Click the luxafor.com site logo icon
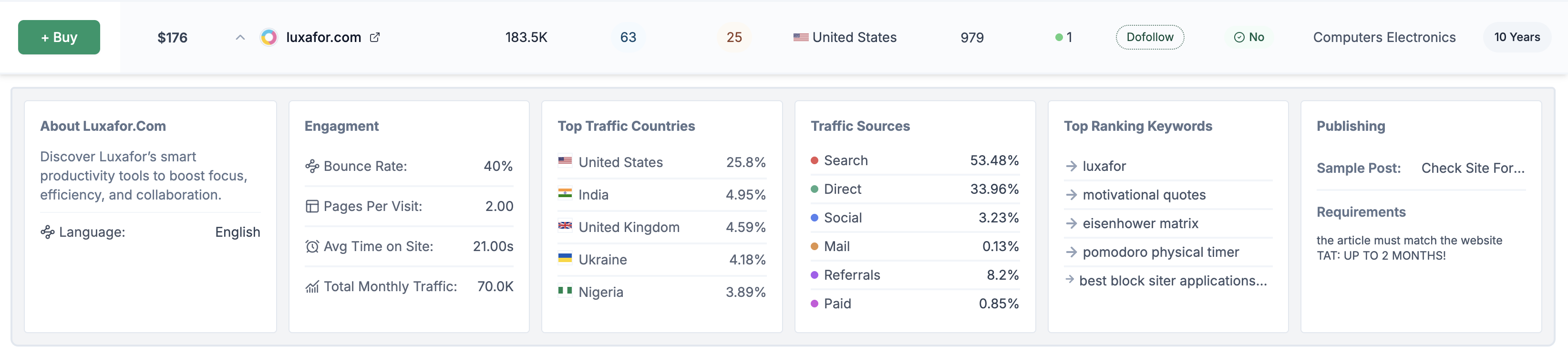 [x=268, y=38]
